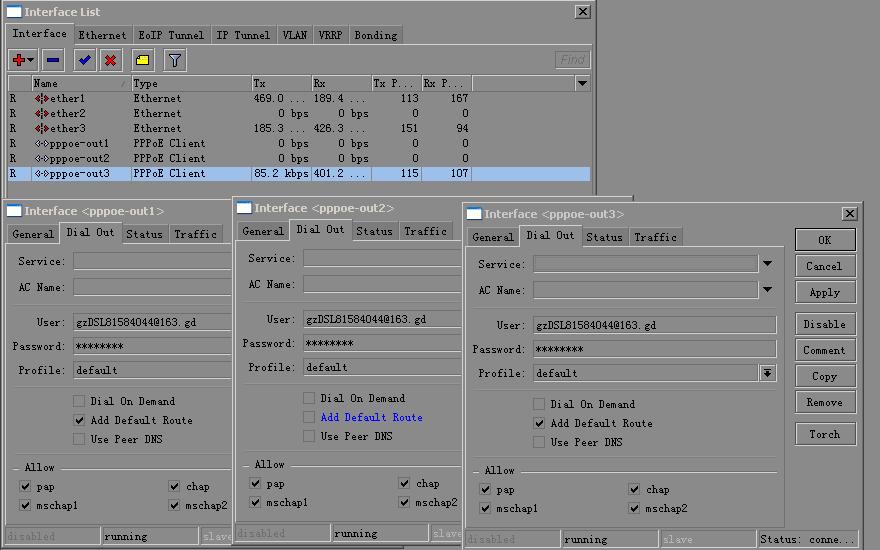Click the Find search box in Interface List

point(572,60)
